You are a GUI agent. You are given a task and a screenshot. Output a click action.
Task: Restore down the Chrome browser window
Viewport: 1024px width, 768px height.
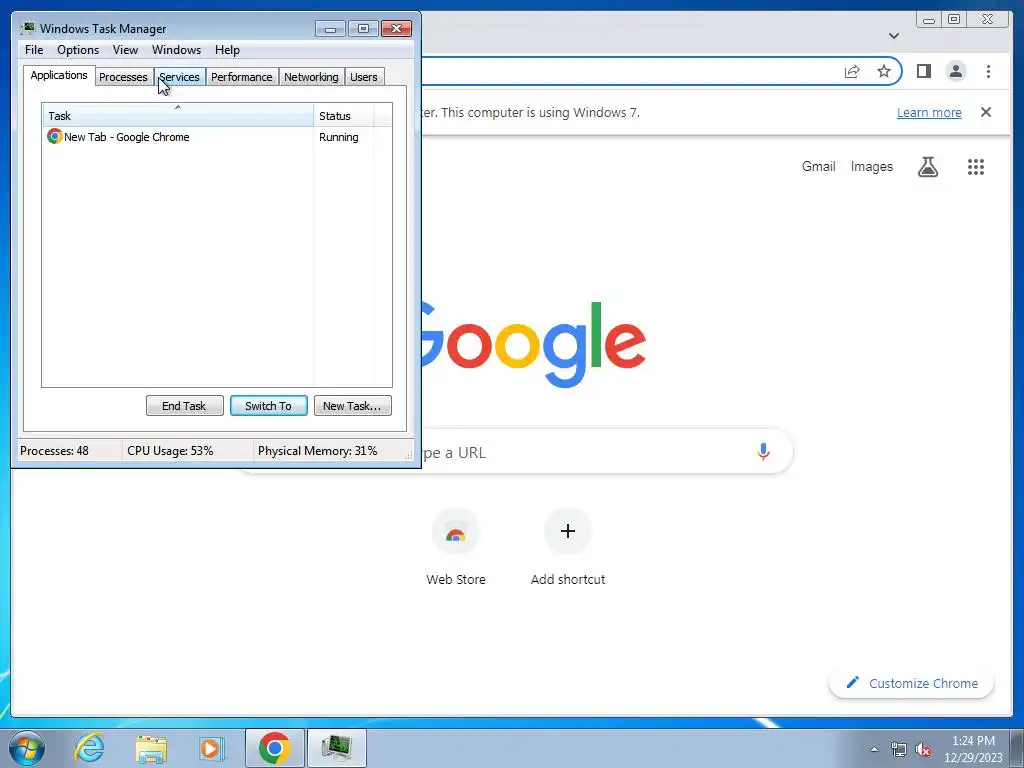tap(954, 20)
